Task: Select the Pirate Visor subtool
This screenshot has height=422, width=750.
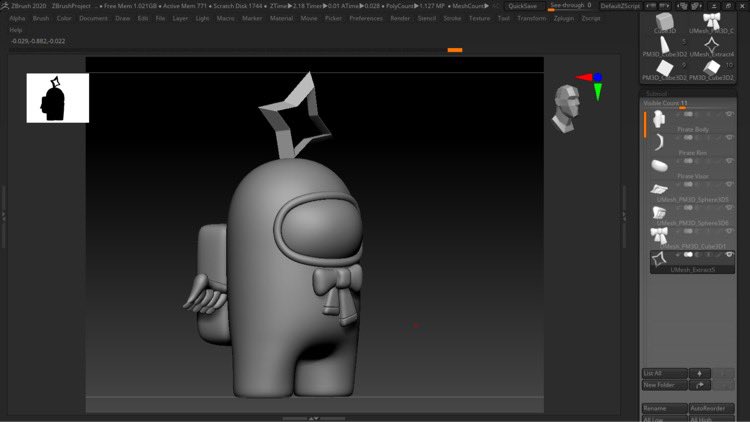Action: (x=692, y=168)
